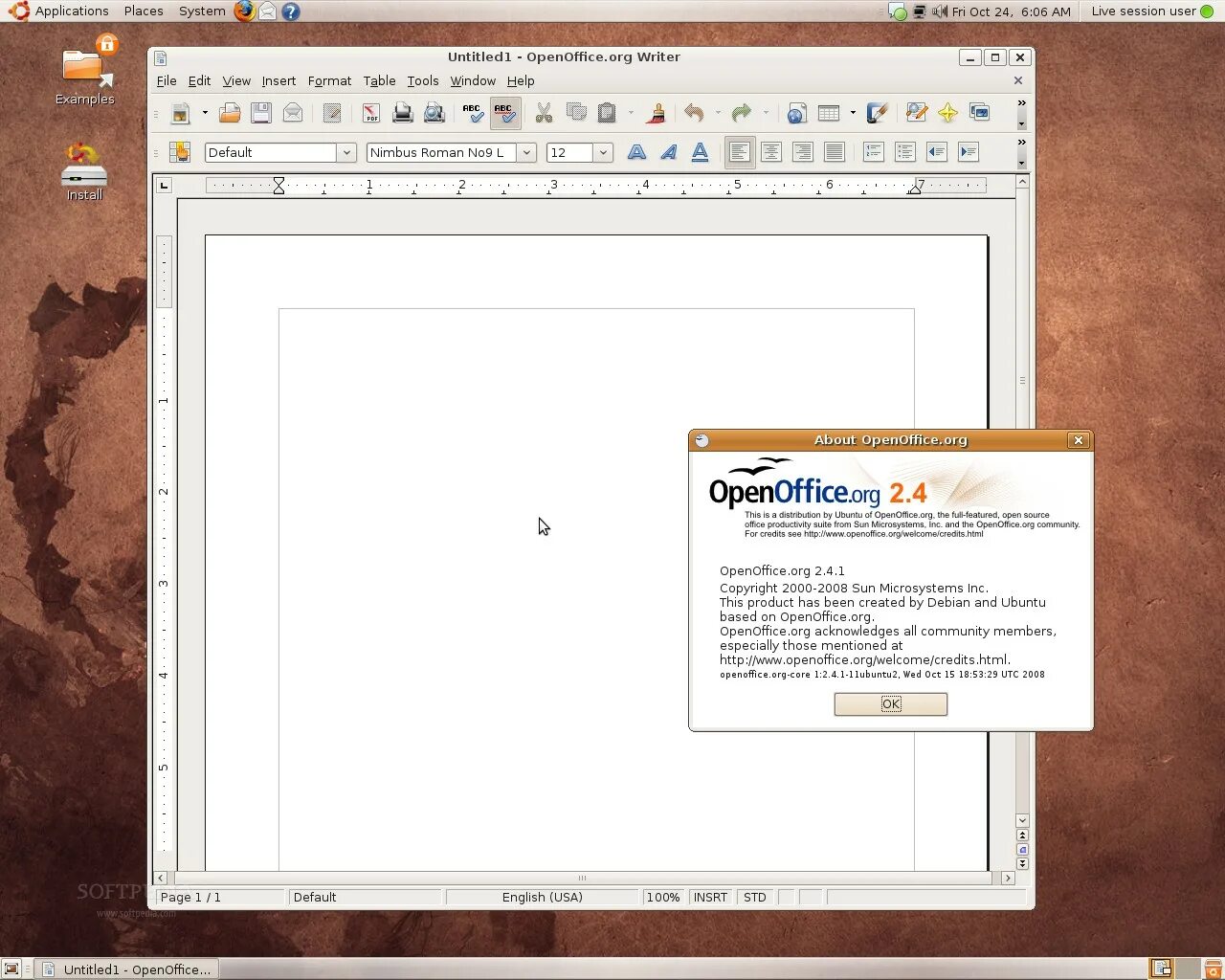Click OK in About OpenOffice.org dialog
The image size is (1225, 980).
891,704
